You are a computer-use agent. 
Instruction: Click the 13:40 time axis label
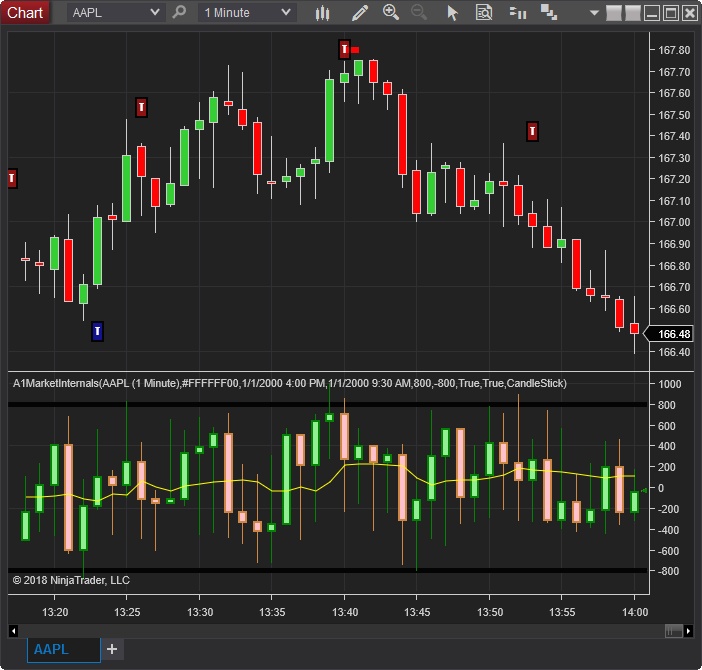[x=345, y=612]
